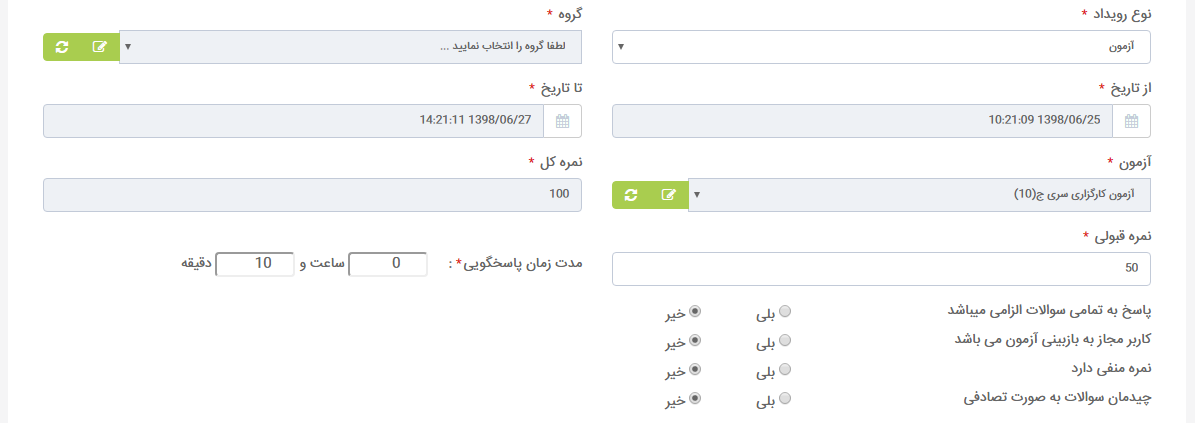
Task: Click the نمره کل field showing 100
Action: tap(312, 195)
